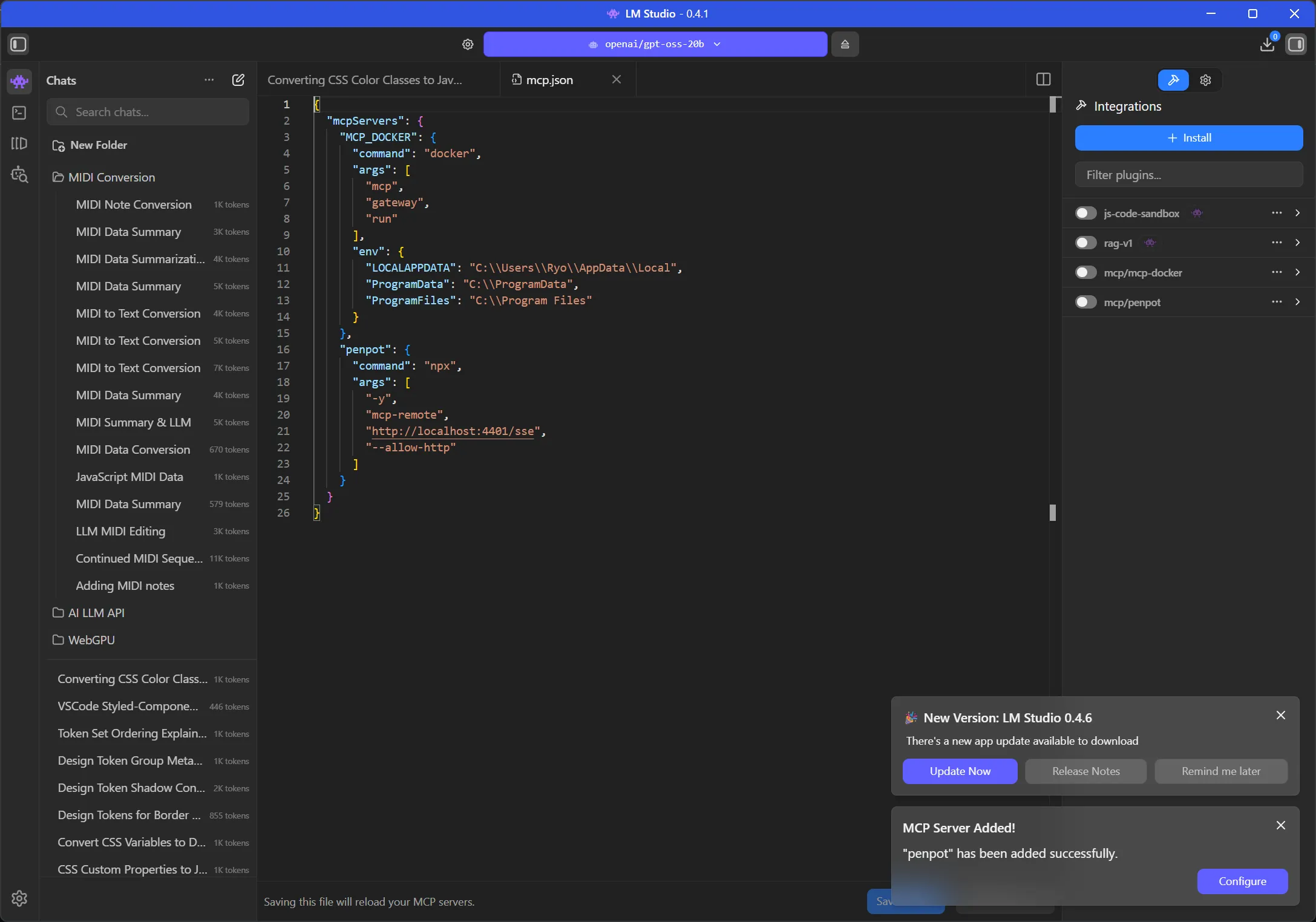1316x922 pixels.
Task: Click the Update Now button
Action: coord(960,771)
